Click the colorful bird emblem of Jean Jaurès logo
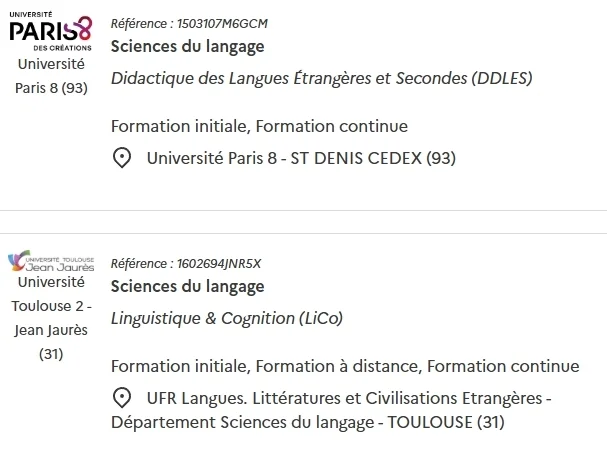This screenshot has height=469, width=607. tap(17, 260)
